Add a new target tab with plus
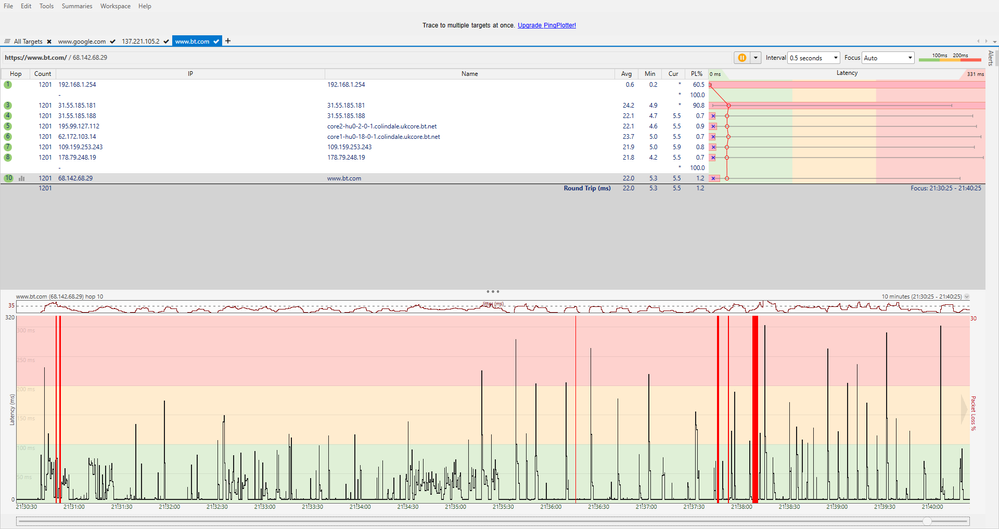The image size is (999, 529). 228,41
